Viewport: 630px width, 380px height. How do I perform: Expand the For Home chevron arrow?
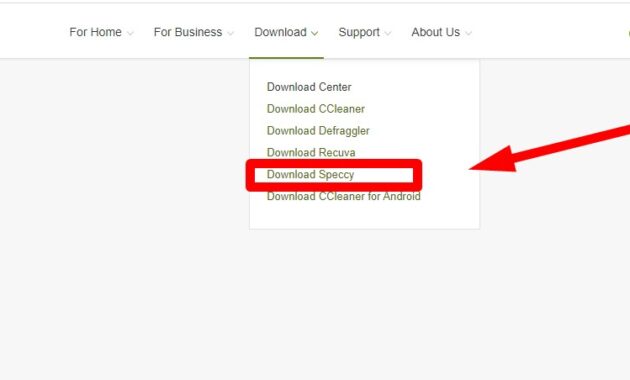tap(130, 33)
